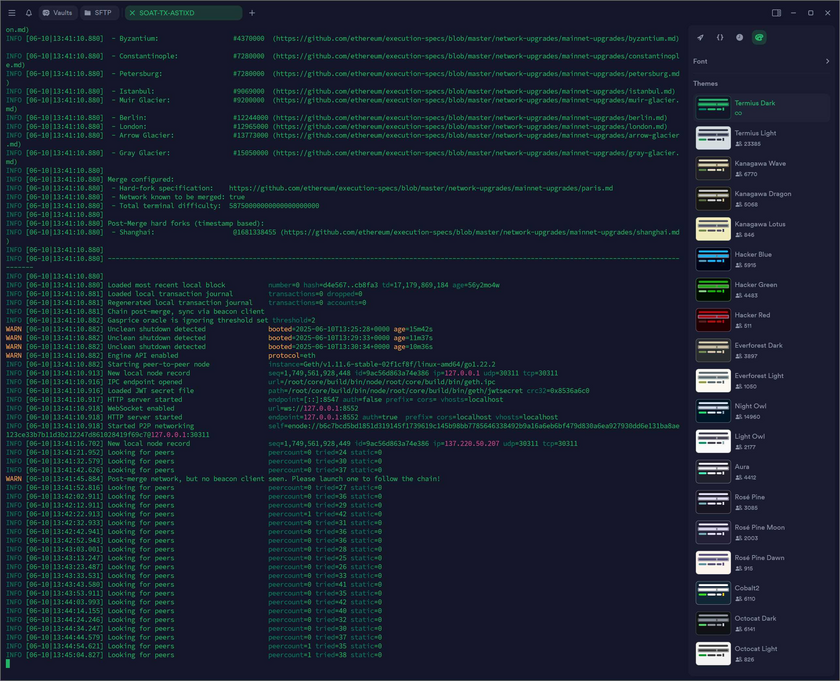
Task: Switch to the SFTP tab
Action: click(x=99, y=13)
